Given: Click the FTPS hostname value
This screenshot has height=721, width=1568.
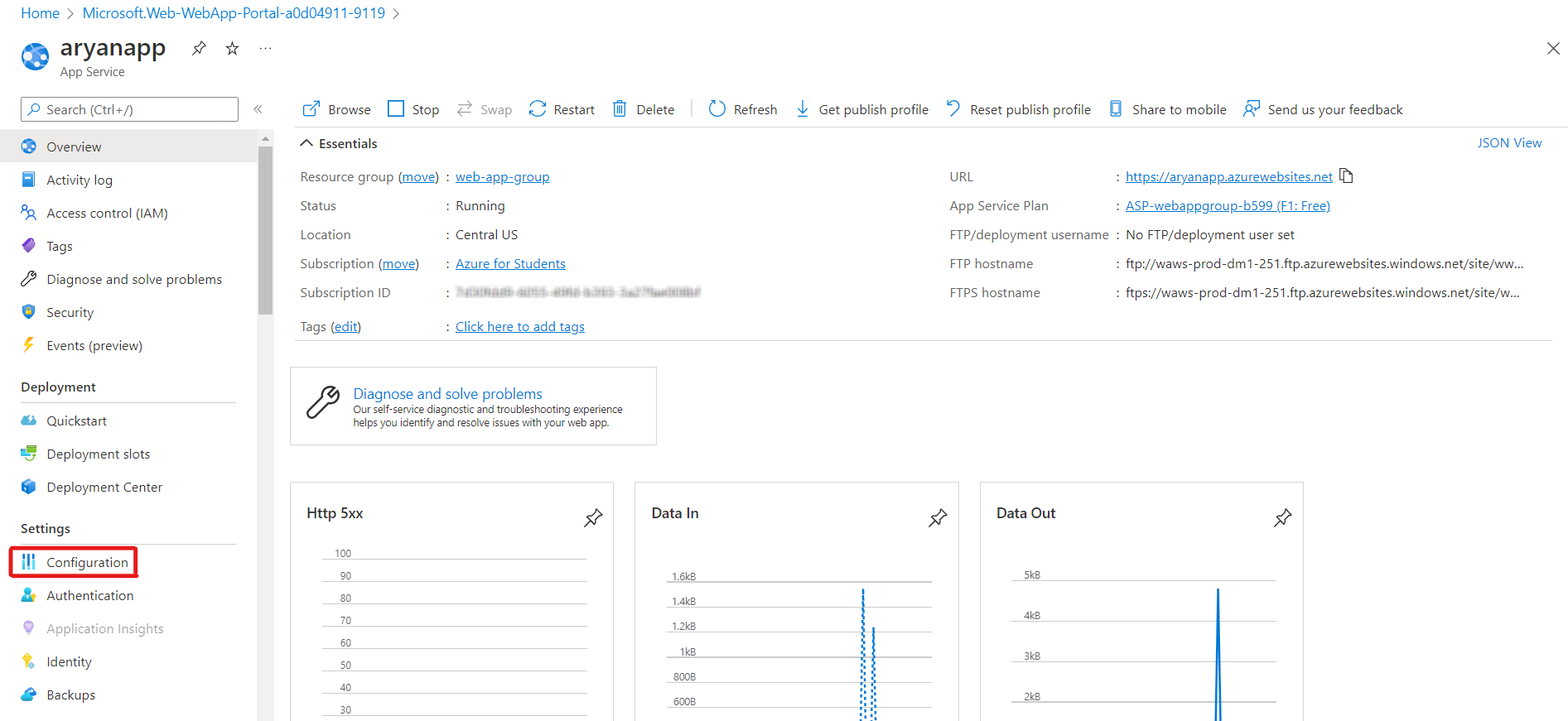Looking at the screenshot, I should point(1323,292).
